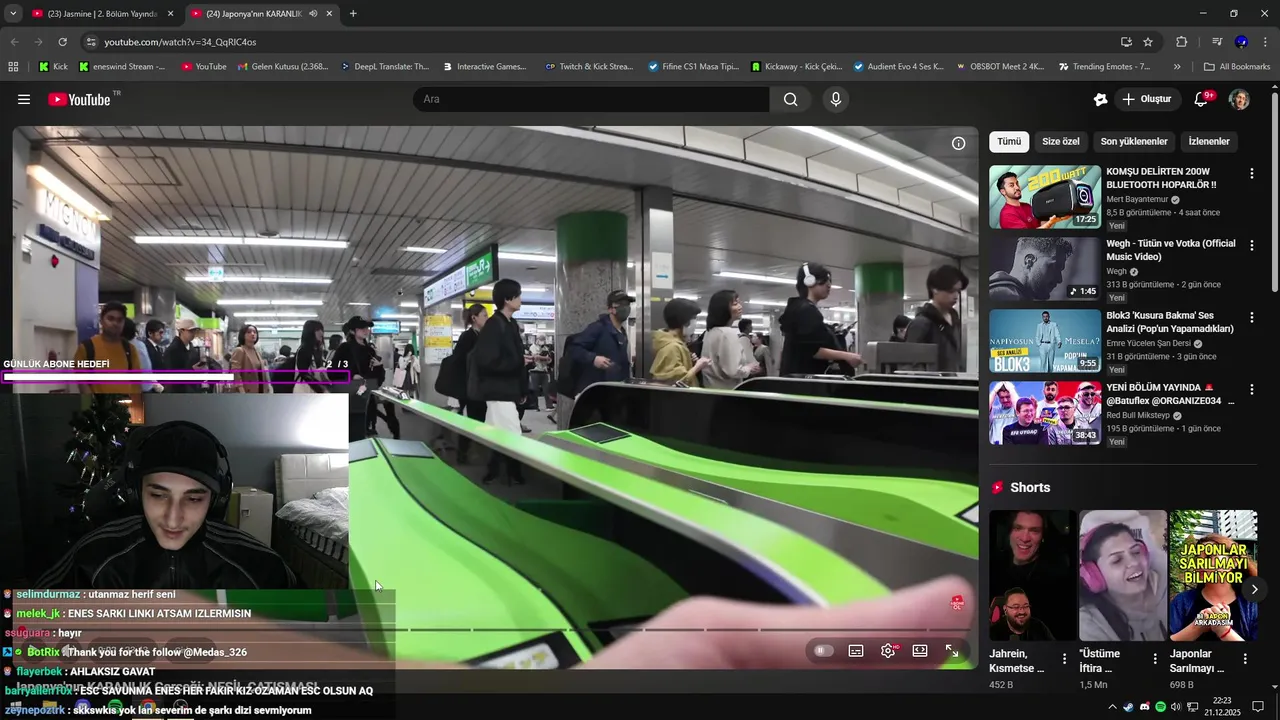Click the YouTube search Ara field
This screenshot has width=1280, height=720.
(x=591, y=99)
